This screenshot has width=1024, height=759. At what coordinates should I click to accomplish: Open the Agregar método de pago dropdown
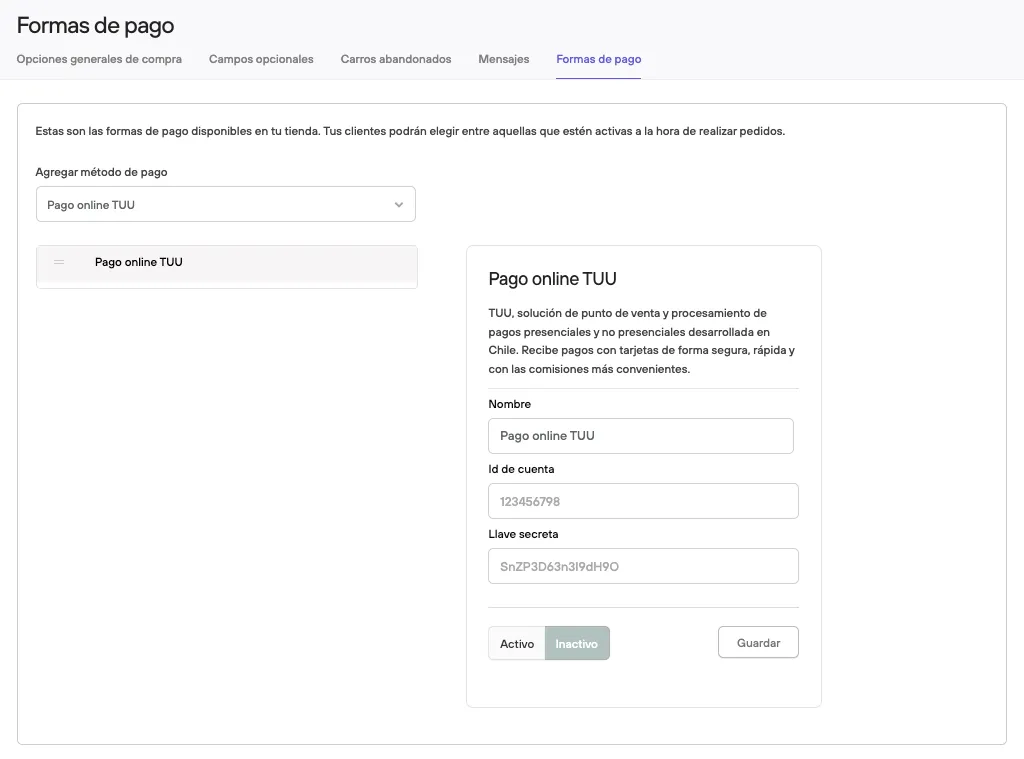coord(226,204)
